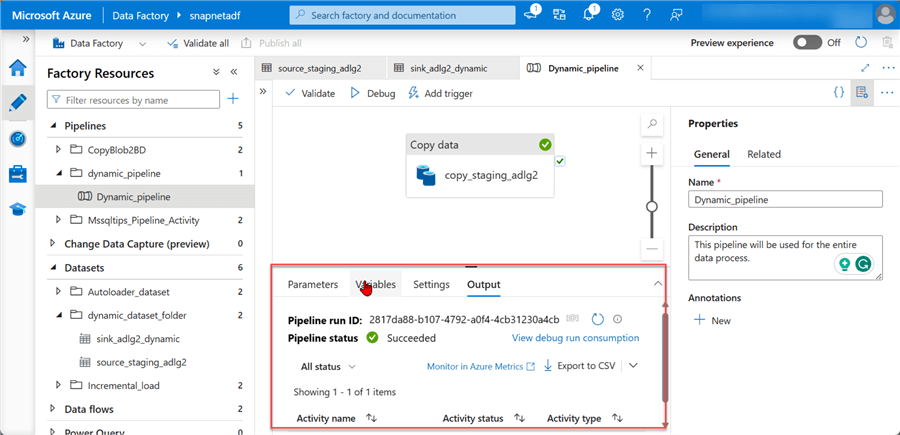
Task: Click the run info circle icon
Action: pyautogui.click(x=618, y=319)
